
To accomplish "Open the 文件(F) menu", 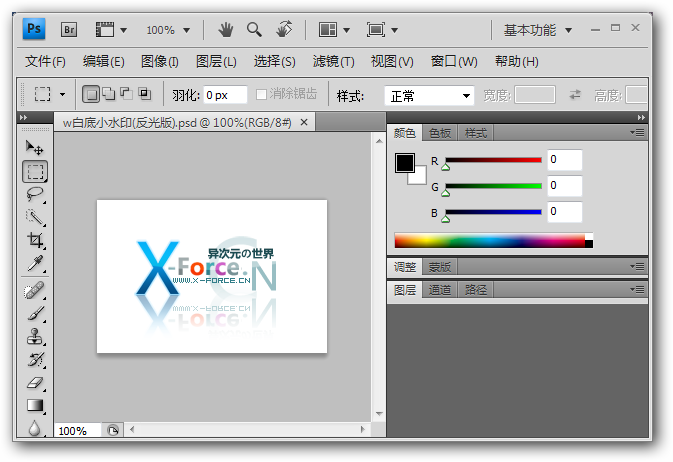I will (x=45, y=61).
